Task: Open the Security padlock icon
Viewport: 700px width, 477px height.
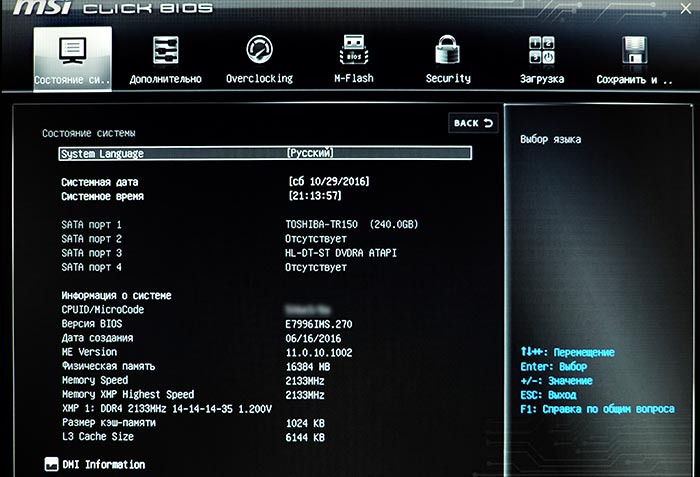Action: (448, 49)
